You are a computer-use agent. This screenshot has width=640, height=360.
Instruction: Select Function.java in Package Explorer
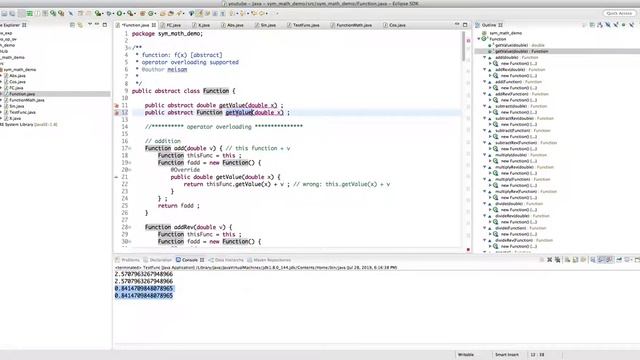[22, 94]
